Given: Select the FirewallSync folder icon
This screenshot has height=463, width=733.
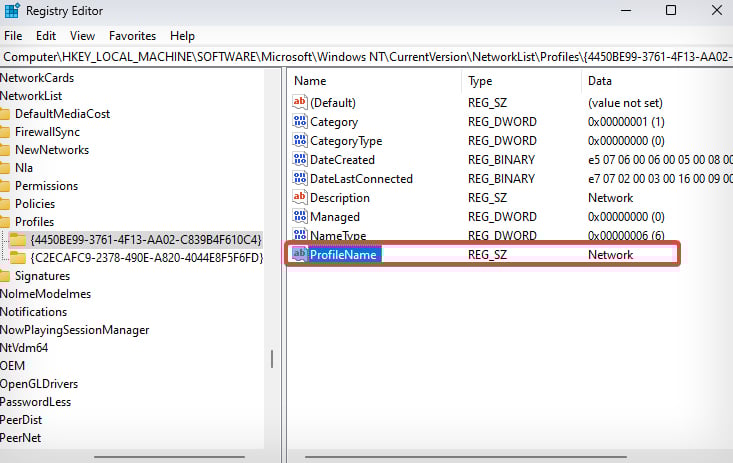Looking at the screenshot, I should pyautogui.click(x=5, y=132).
